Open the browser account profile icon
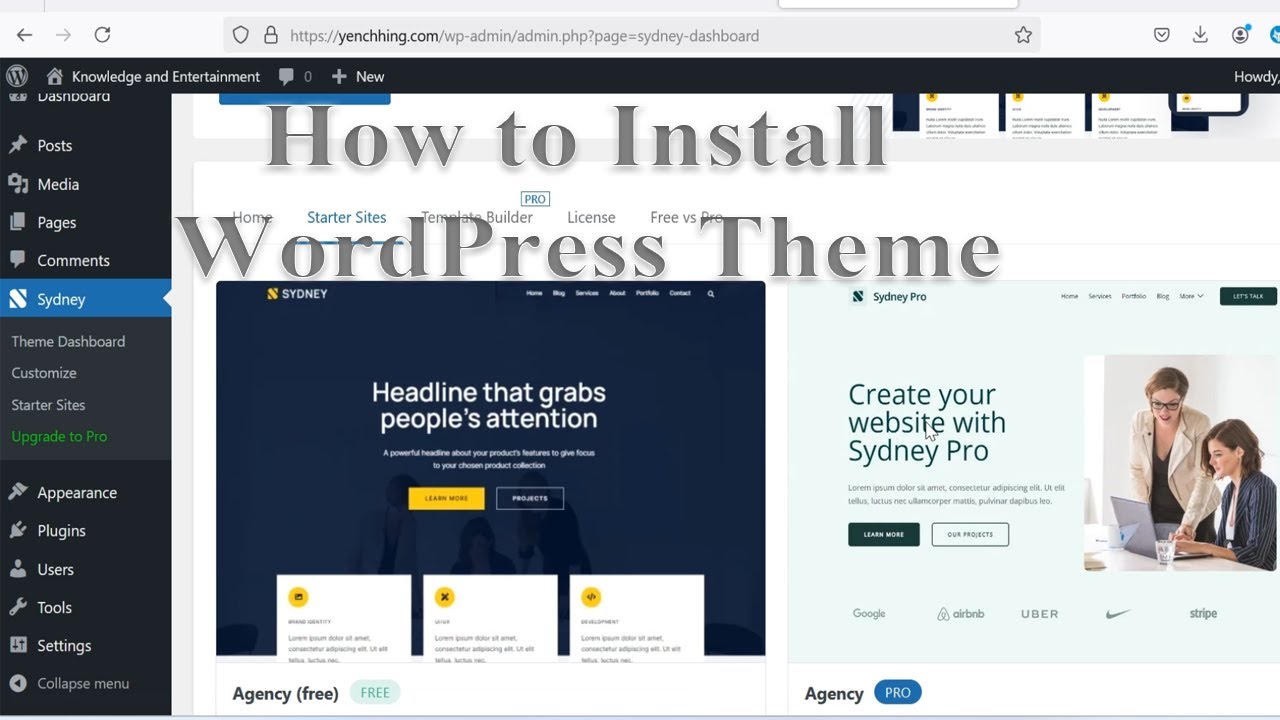The image size is (1280, 720). (x=1240, y=35)
